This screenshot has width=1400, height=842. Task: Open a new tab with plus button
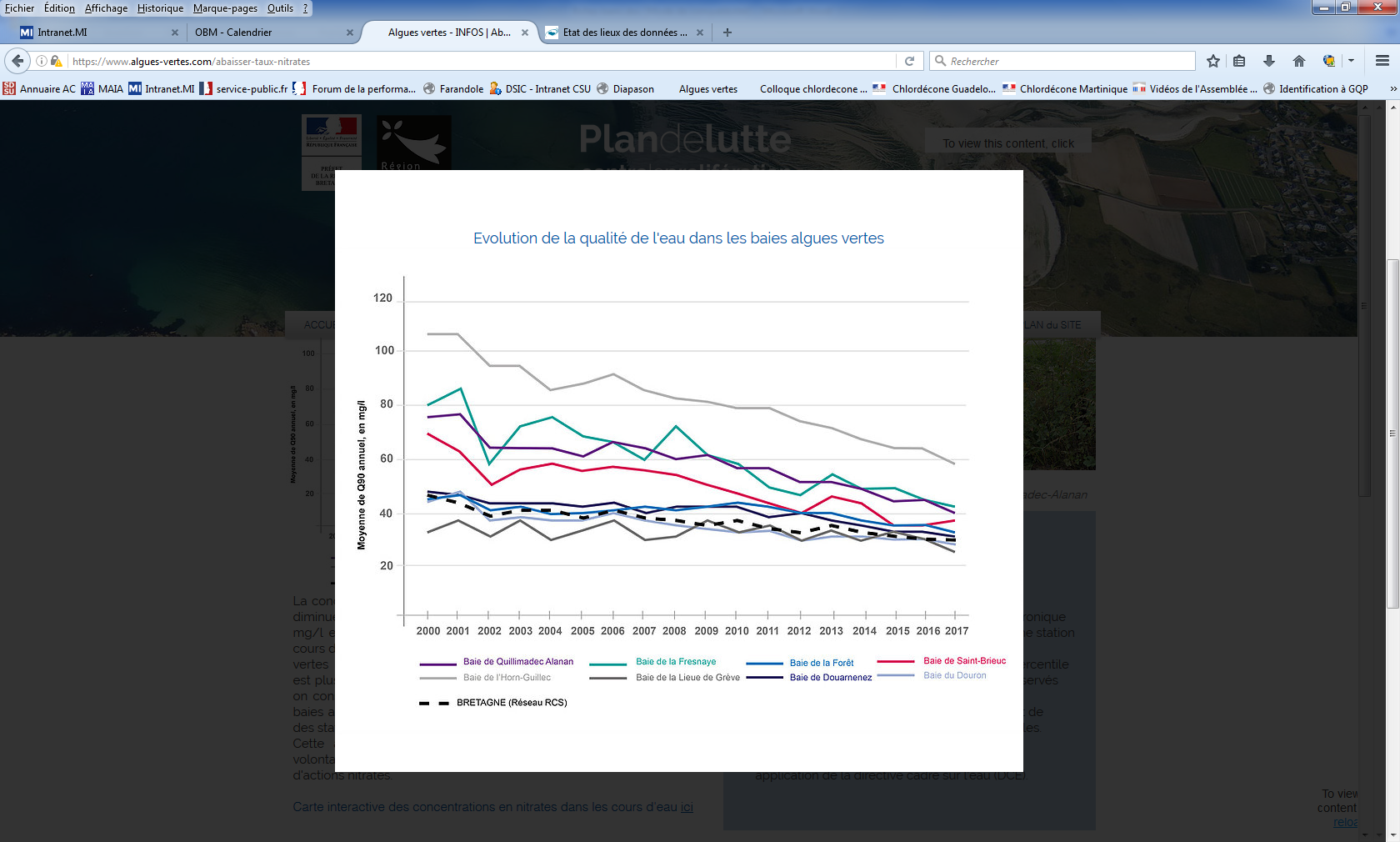[727, 33]
